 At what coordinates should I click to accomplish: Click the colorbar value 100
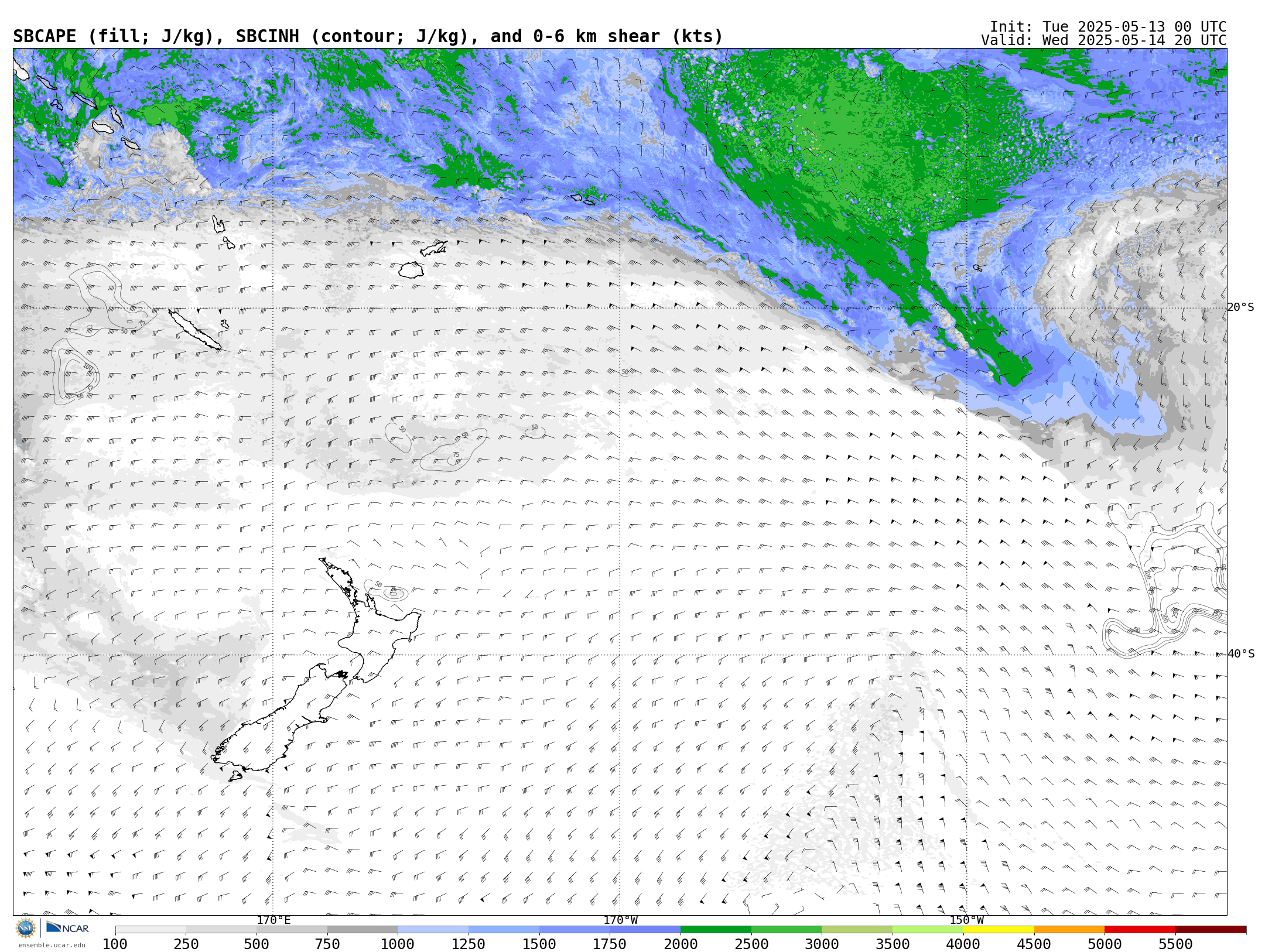(x=115, y=944)
